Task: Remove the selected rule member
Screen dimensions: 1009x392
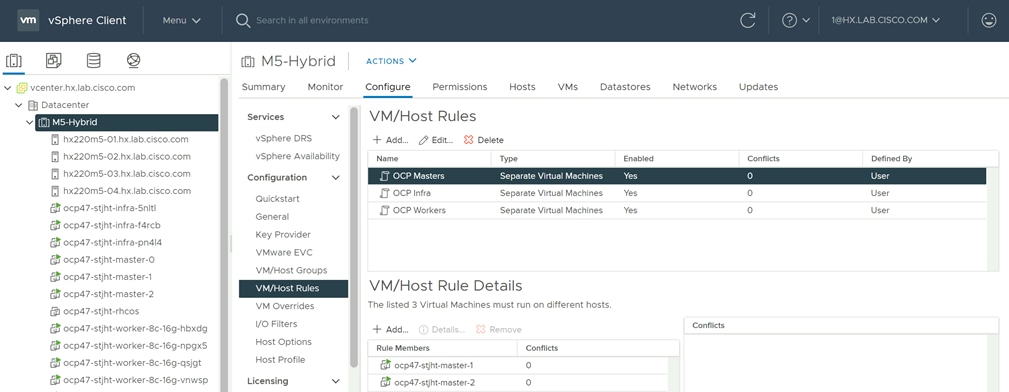Action: coord(498,330)
